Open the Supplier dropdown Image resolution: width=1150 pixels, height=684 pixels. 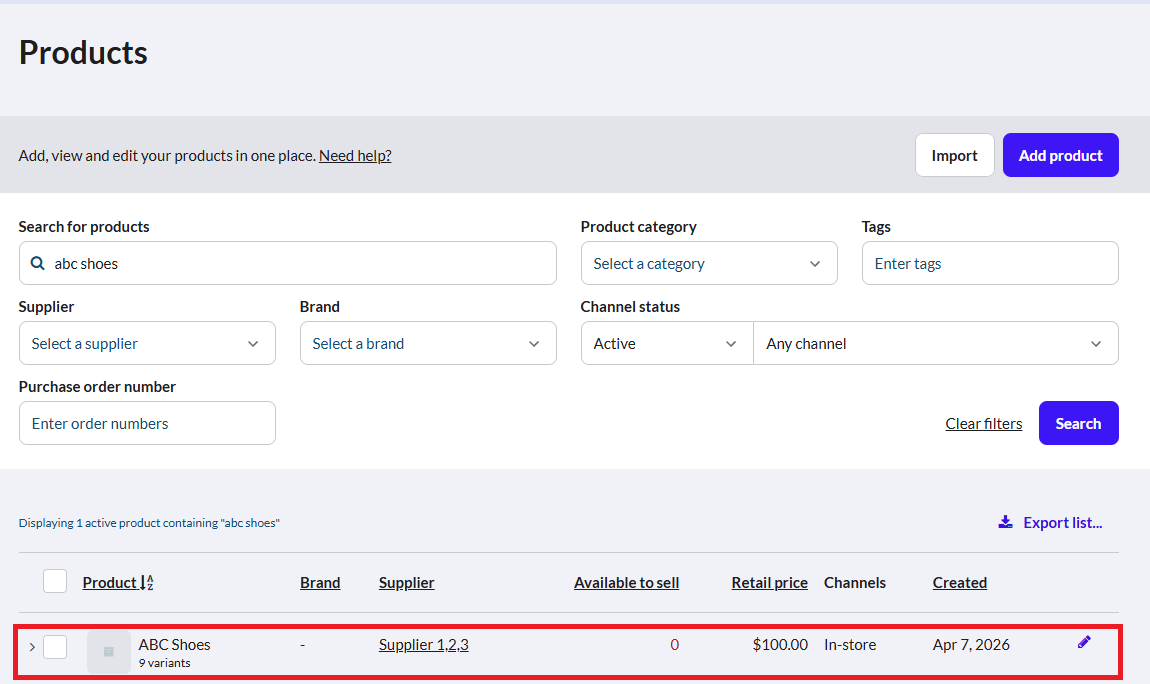147,343
